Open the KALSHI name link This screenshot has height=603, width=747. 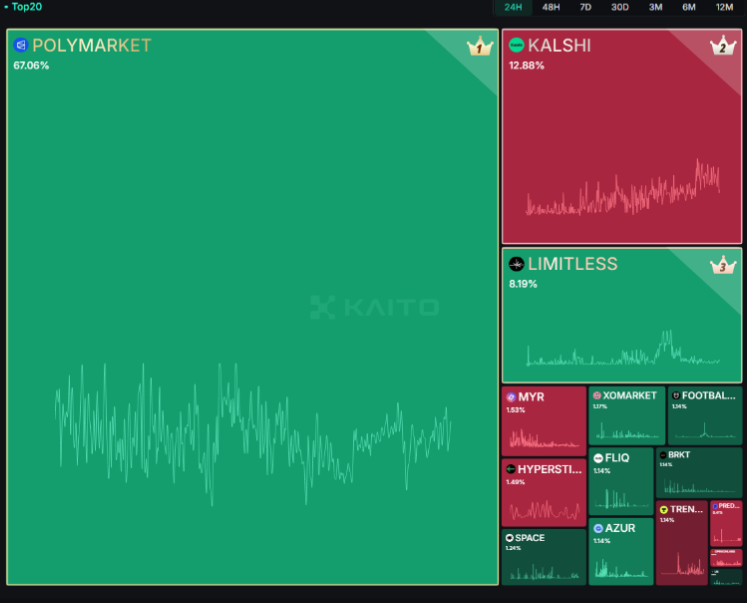559,46
